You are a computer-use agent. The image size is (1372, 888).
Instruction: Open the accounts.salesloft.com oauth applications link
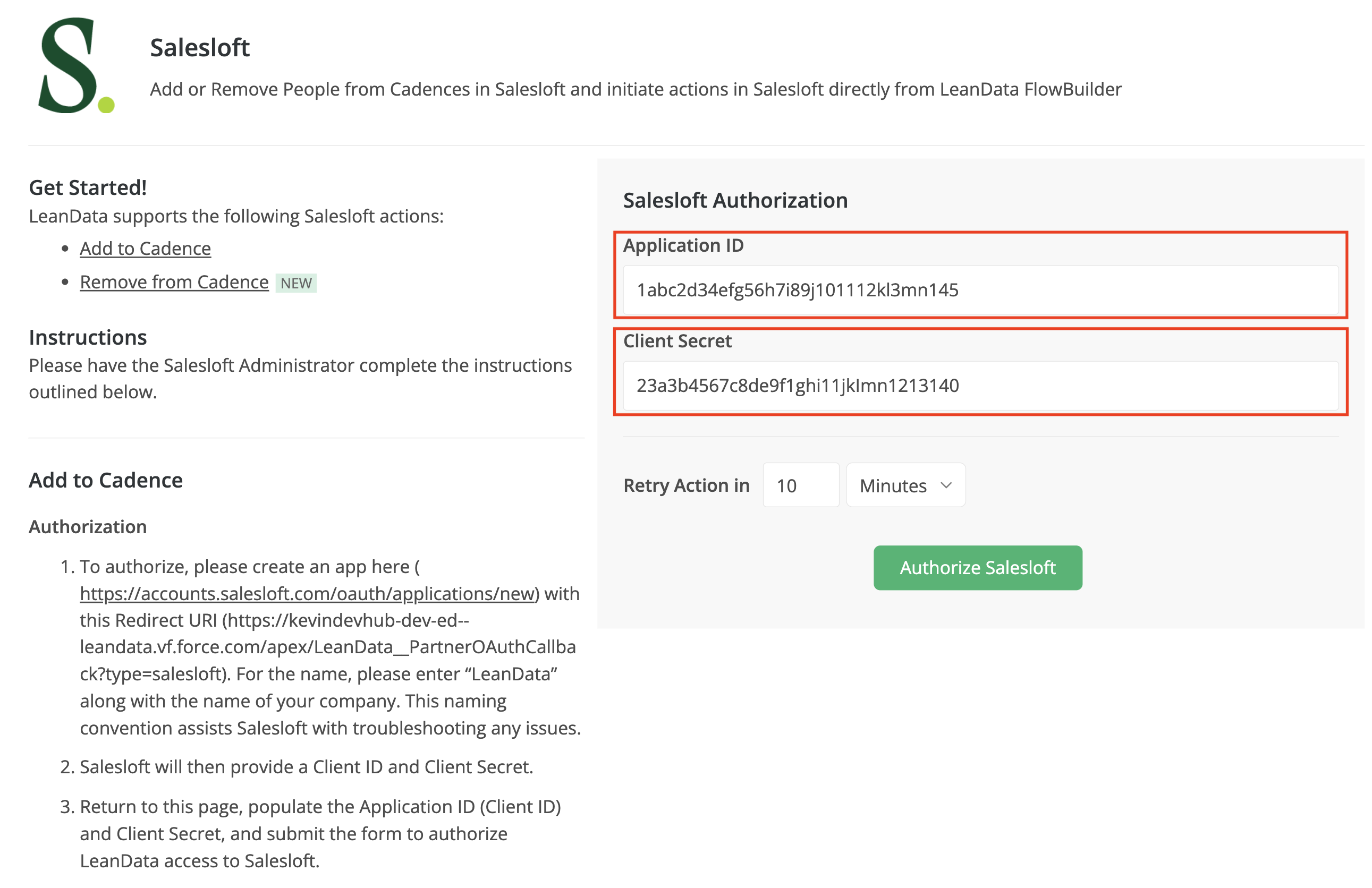[x=307, y=594]
